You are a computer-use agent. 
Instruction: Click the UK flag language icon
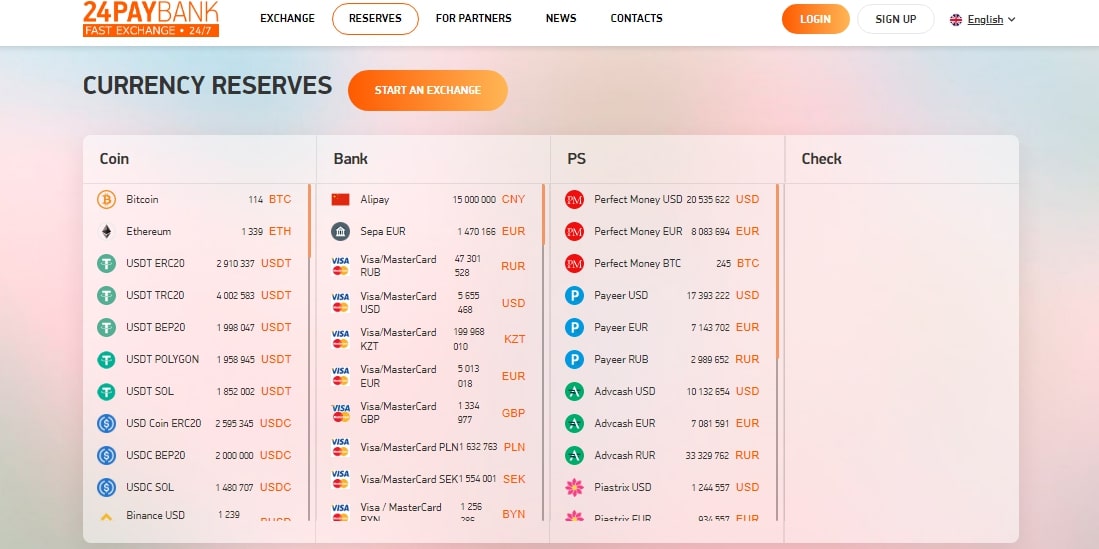[956, 20]
